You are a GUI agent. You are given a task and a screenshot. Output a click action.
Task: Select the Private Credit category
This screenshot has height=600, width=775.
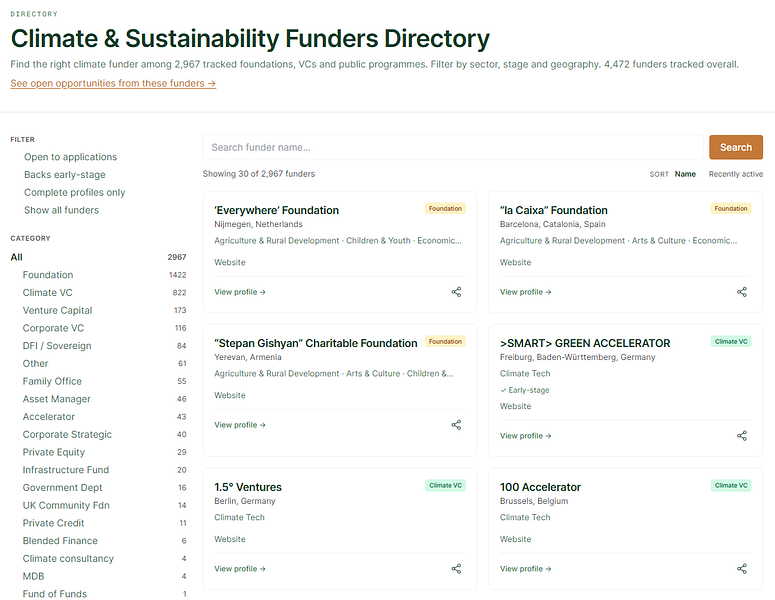point(104,523)
